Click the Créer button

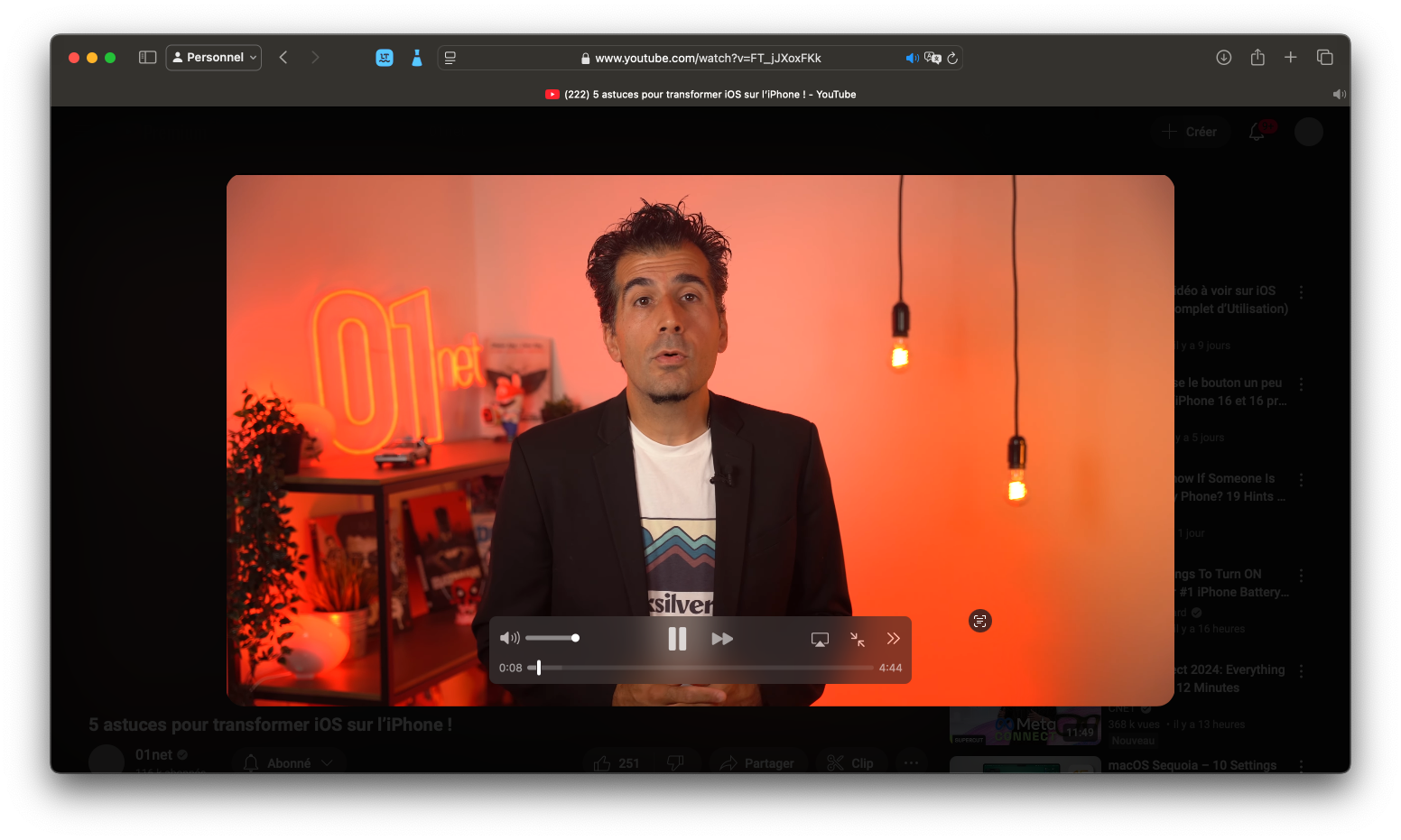tap(1190, 132)
